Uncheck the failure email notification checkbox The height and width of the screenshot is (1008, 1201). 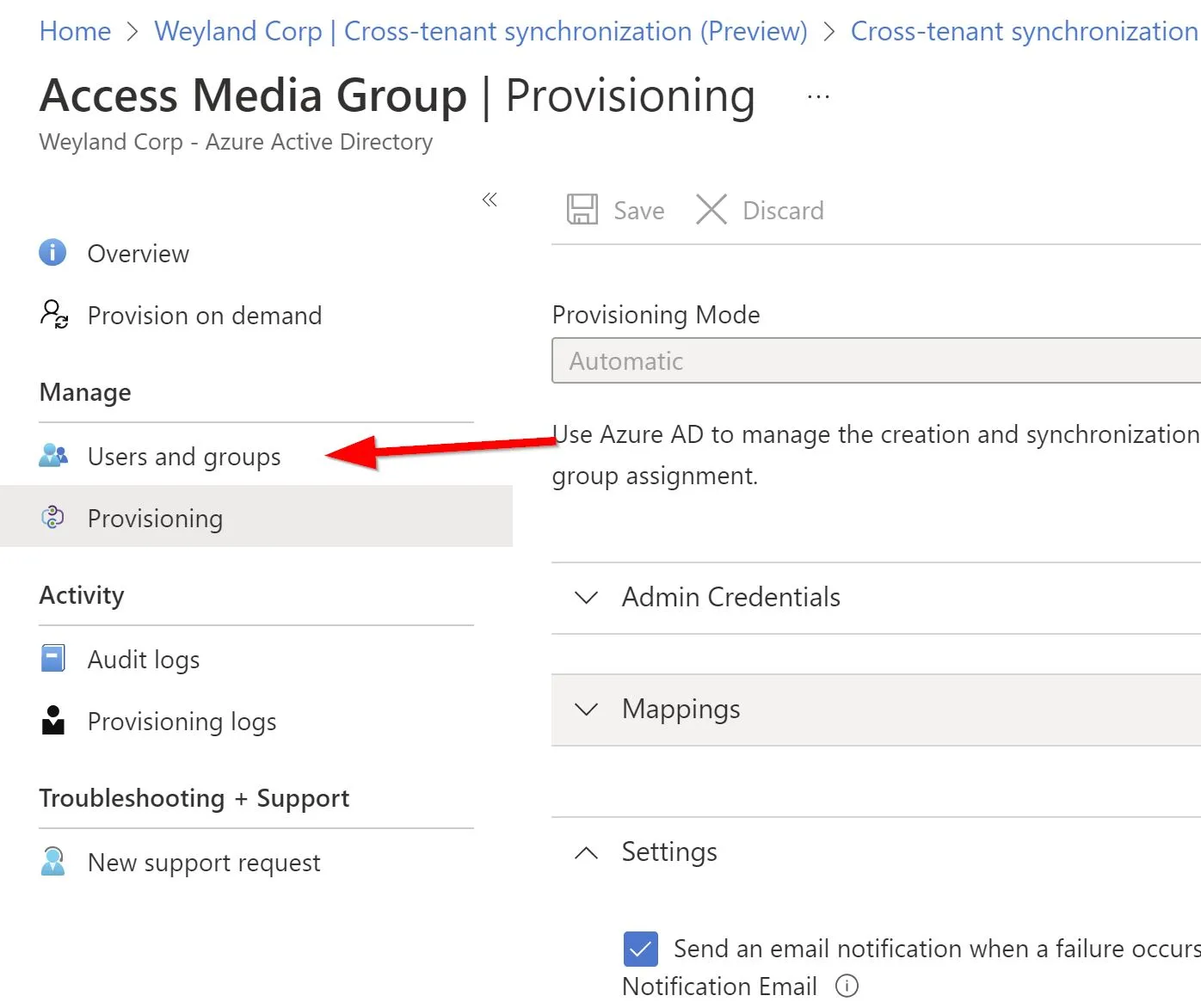pos(641,949)
